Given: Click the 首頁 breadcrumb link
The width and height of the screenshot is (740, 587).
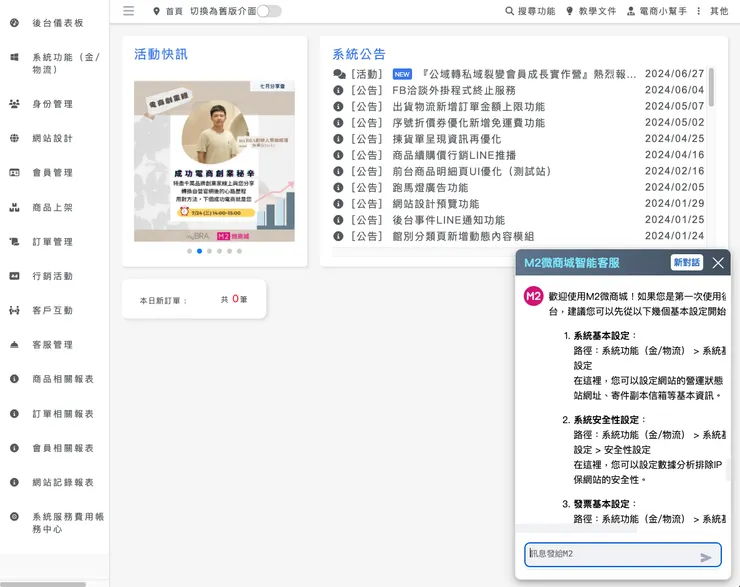Looking at the screenshot, I should pos(174,11).
